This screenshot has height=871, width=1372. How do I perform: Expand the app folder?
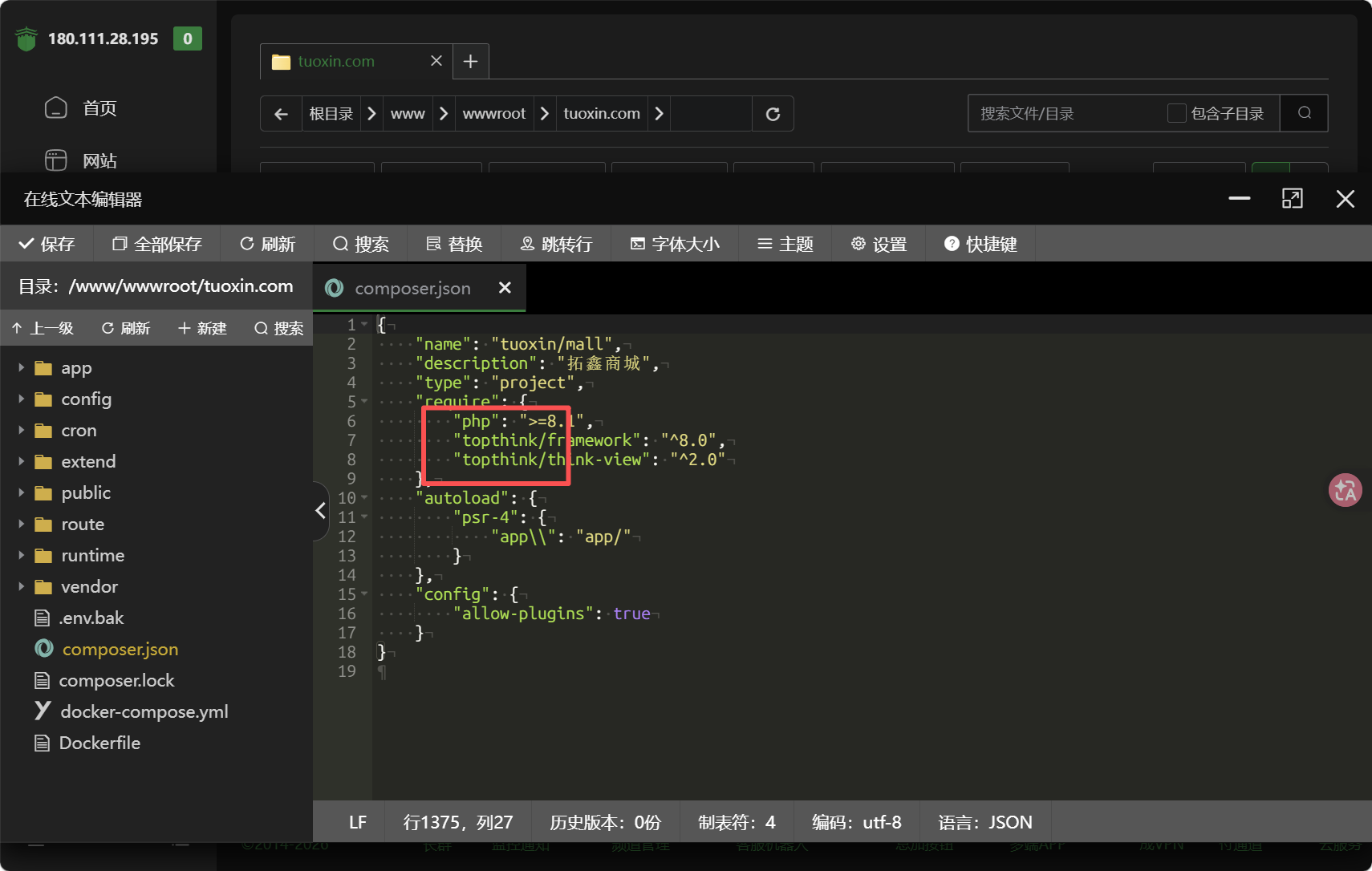pyautogui.click(x=22, y=368)
